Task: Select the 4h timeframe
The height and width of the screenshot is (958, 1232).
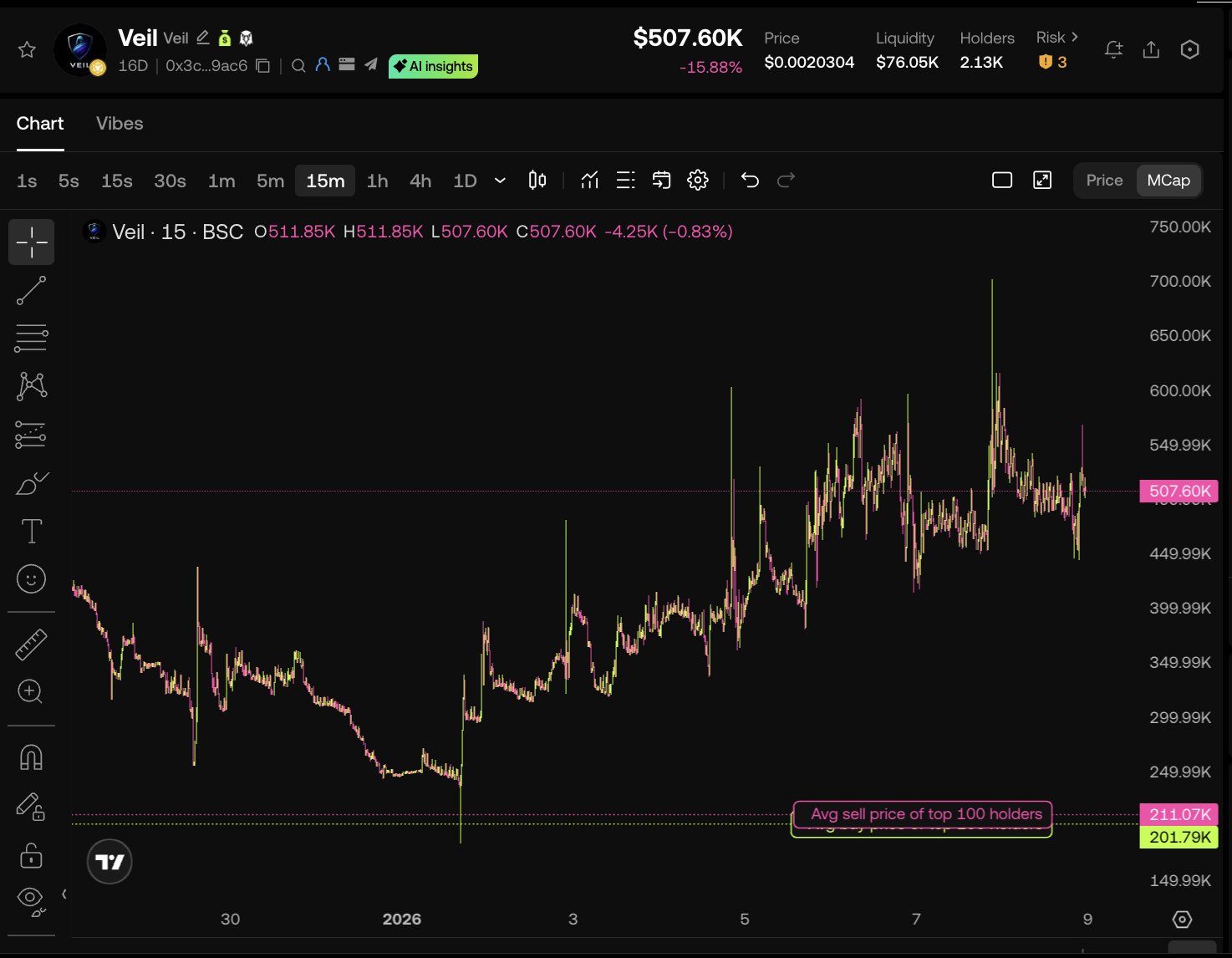Action: (420, 181)
